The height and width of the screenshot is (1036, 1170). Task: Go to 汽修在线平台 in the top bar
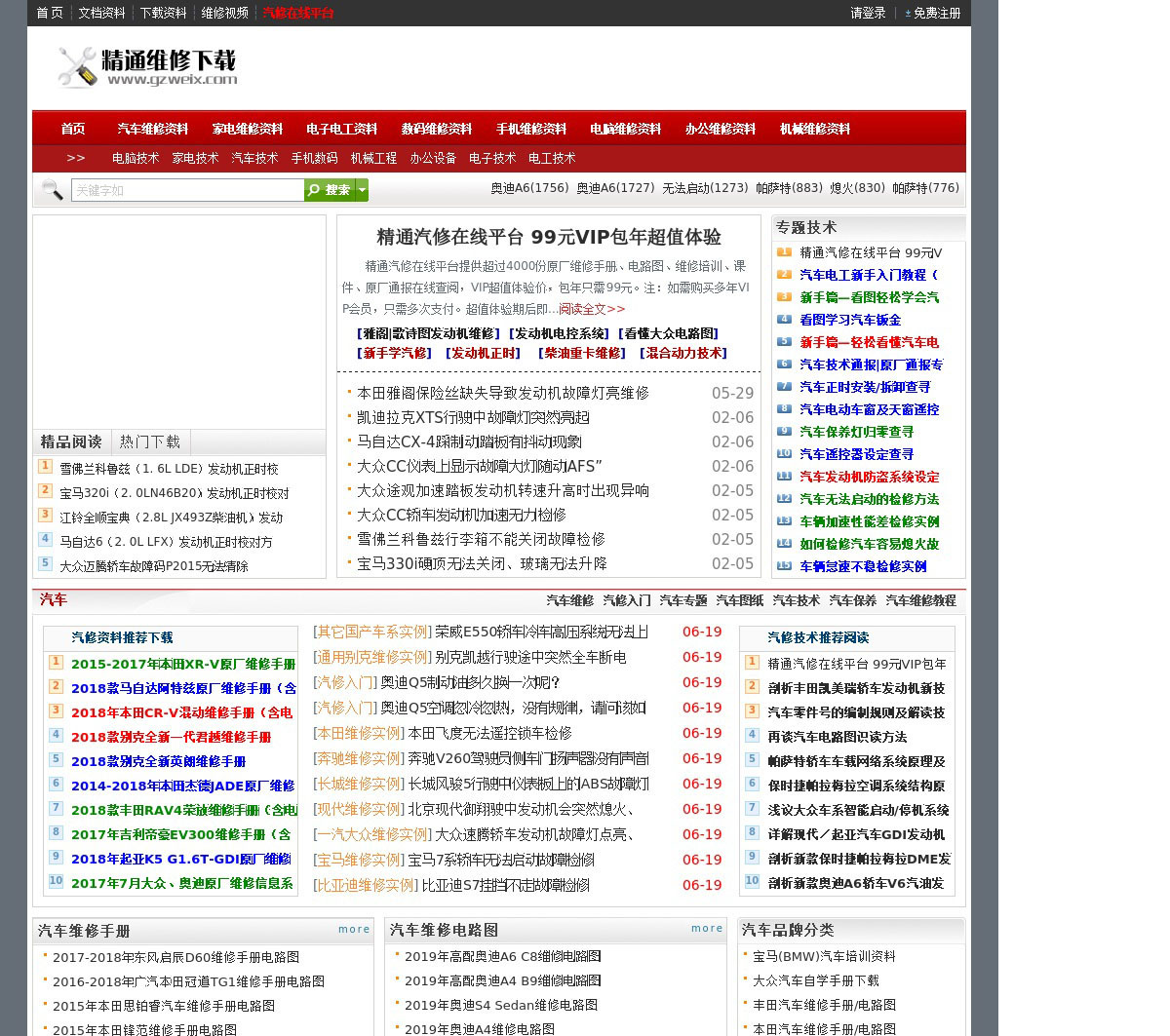pyautogui.click(x=298, y=14)
